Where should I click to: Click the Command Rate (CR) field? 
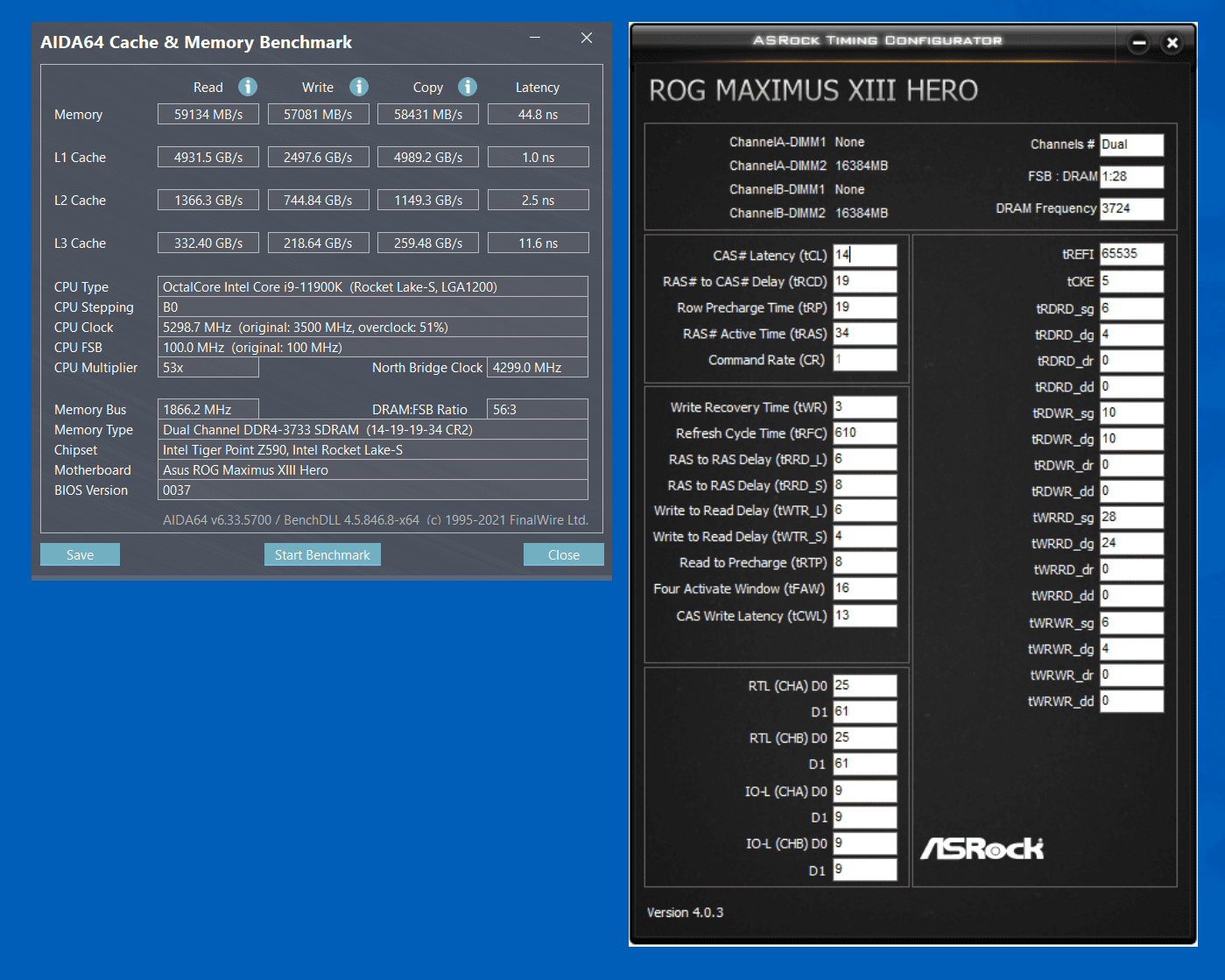[864, 360]
